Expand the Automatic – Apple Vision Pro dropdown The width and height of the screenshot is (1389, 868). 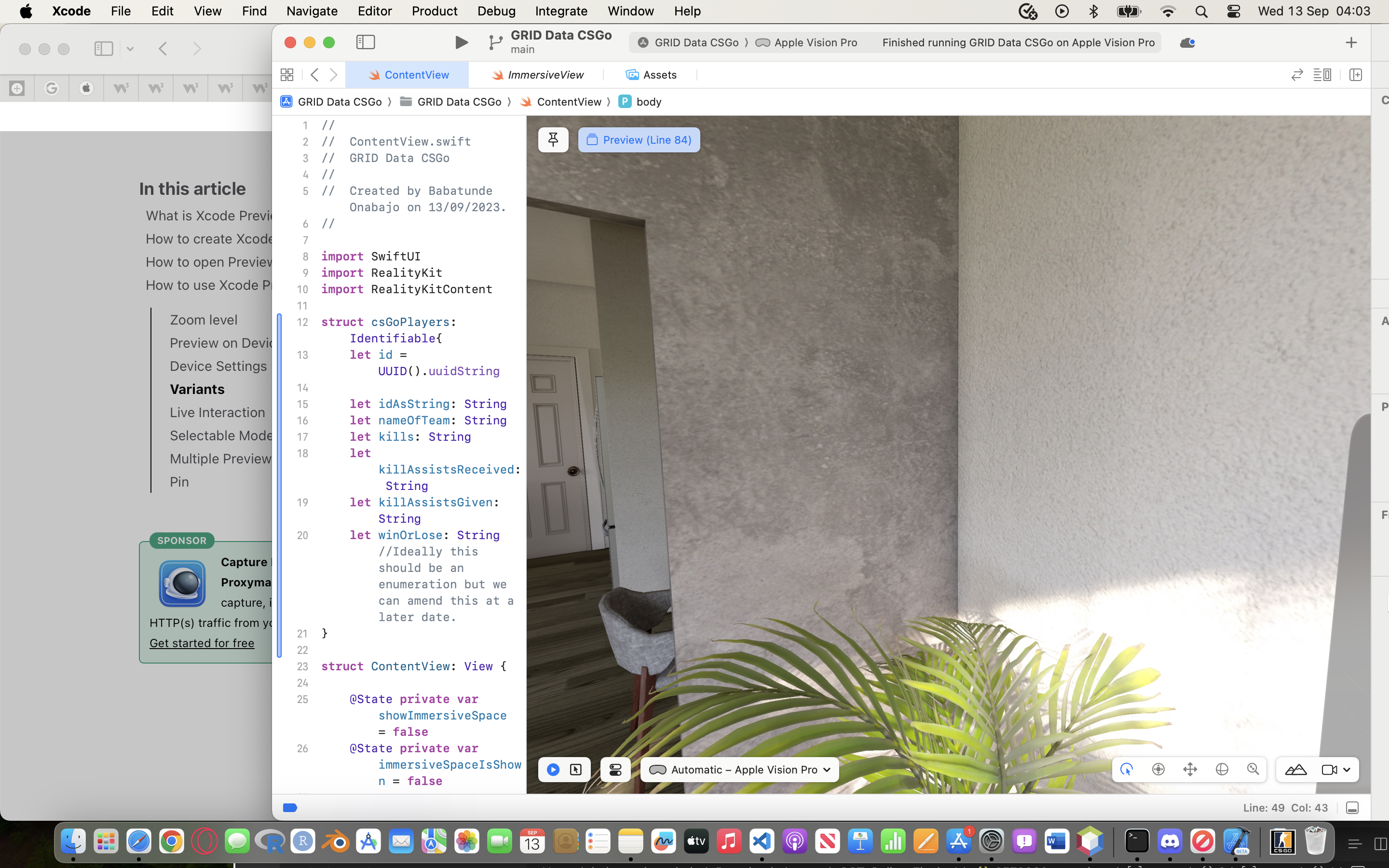click(739, 769)
